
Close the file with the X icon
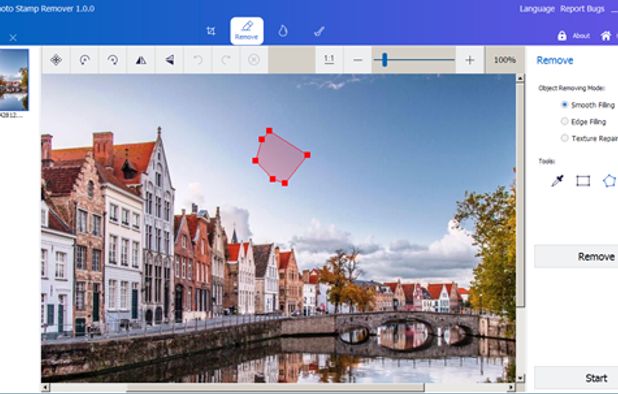point(13,37)
